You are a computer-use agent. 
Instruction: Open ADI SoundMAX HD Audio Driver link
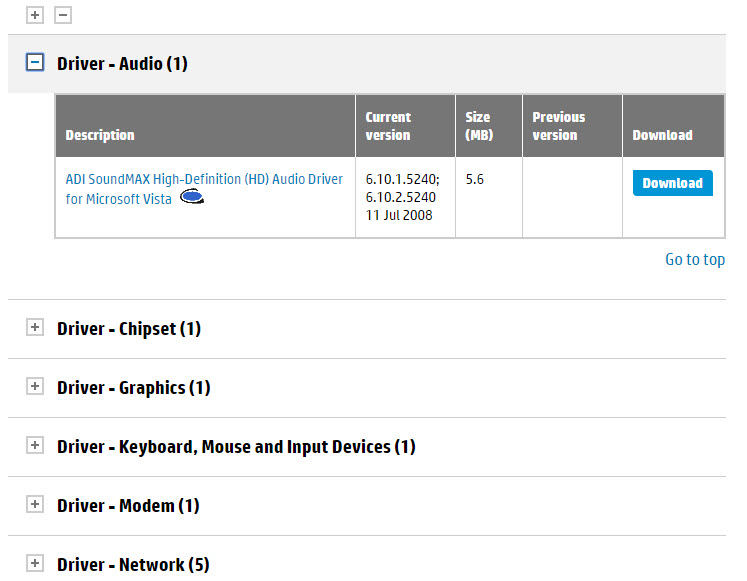click(204, 189)
